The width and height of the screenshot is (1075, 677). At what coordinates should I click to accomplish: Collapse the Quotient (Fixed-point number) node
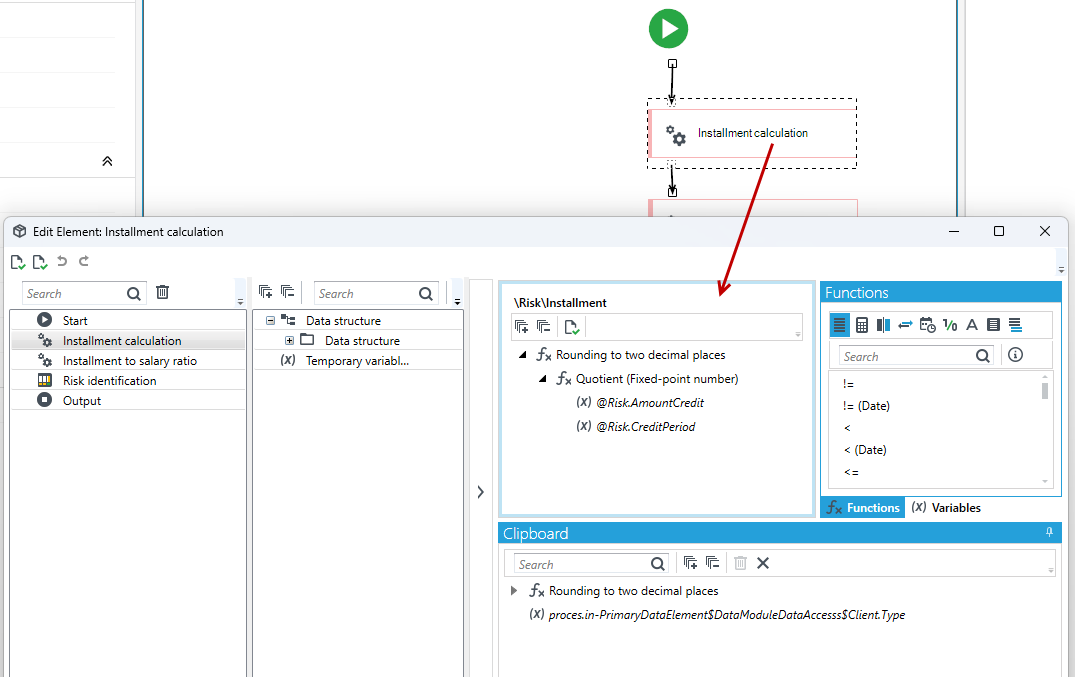pyautogui.click(x=542, y=379)
